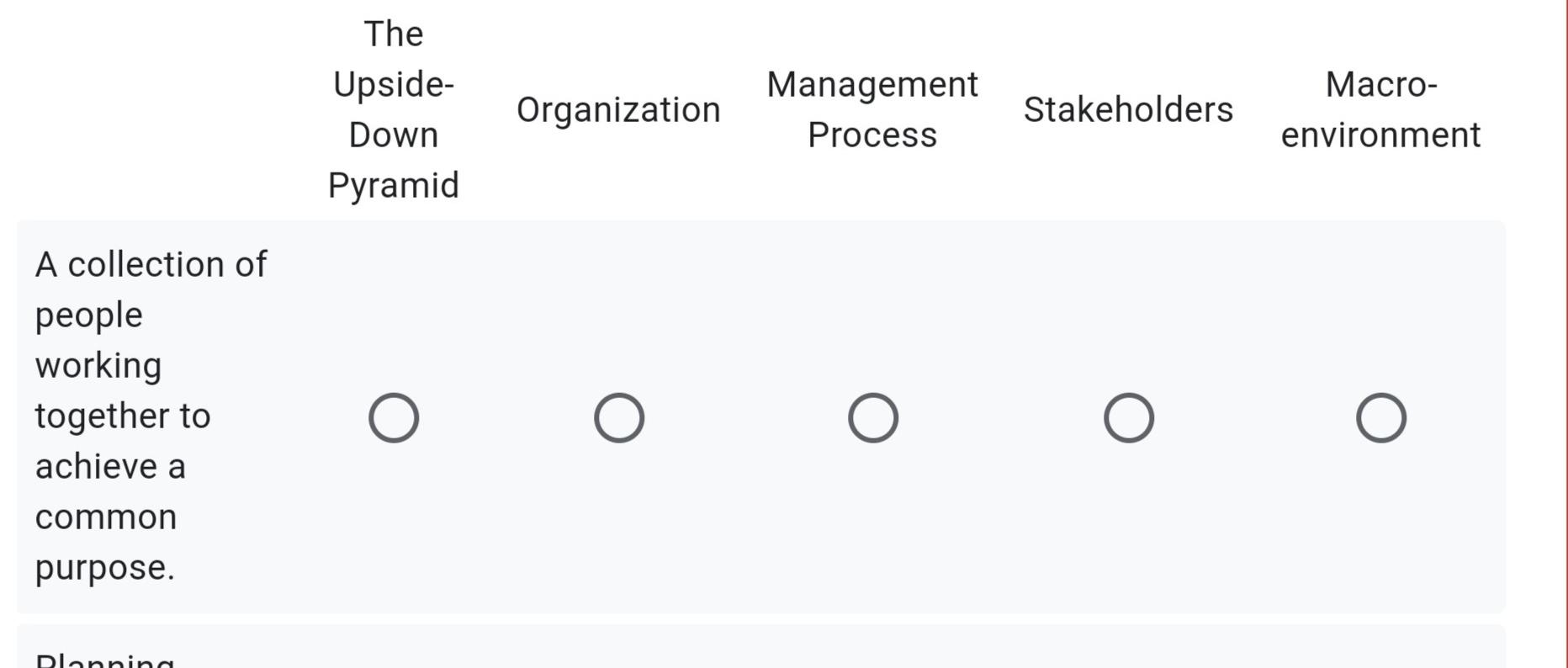This screenshot has height=668, width=1568.
Task: Click the Stakeholders column header
Action: [x=1128, y=108]
